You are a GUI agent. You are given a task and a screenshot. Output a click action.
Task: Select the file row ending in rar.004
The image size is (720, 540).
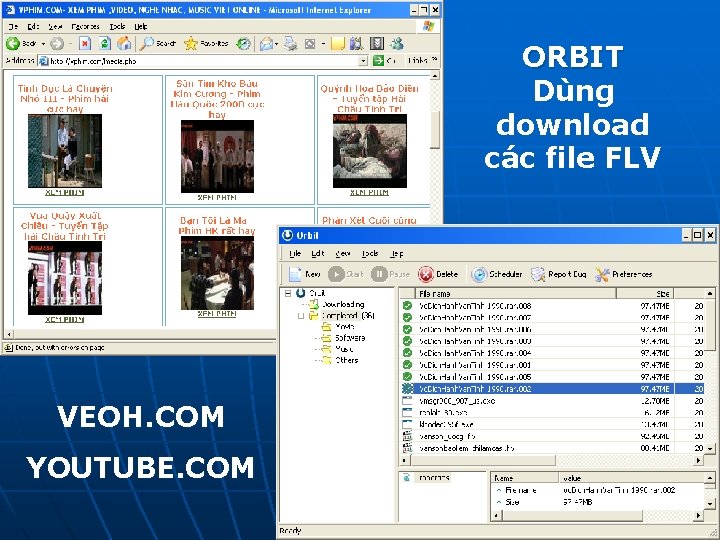(x=552, y=353)
